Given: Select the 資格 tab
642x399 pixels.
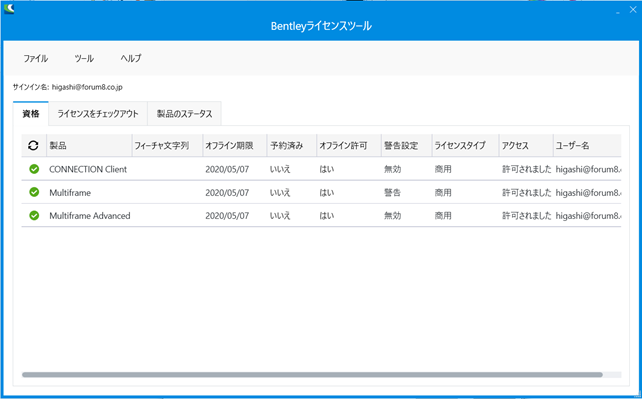Looking at the screenshot, I should click(31, 113).
